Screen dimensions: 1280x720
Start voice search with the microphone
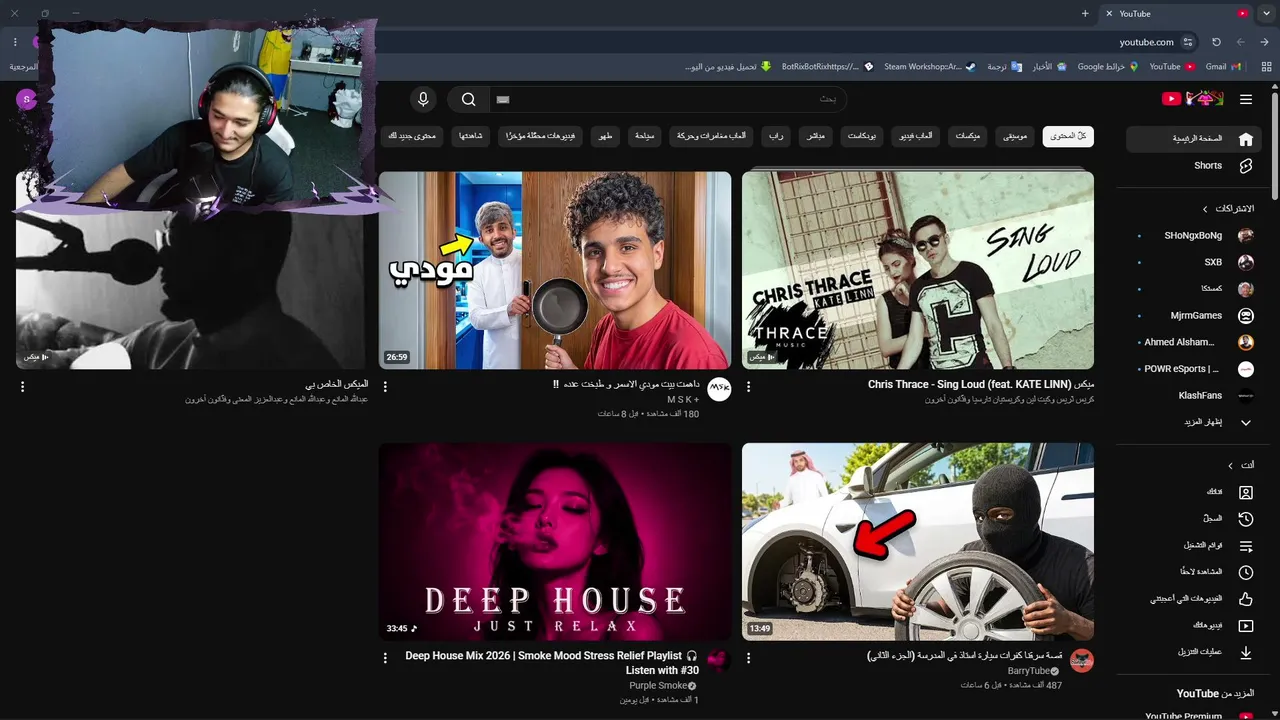pos(423,99)
